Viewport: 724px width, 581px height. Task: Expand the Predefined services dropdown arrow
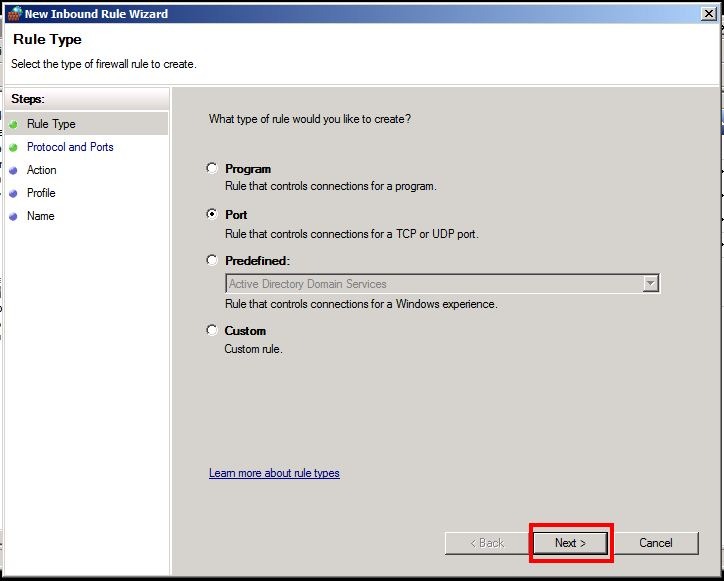click(650, 284)
